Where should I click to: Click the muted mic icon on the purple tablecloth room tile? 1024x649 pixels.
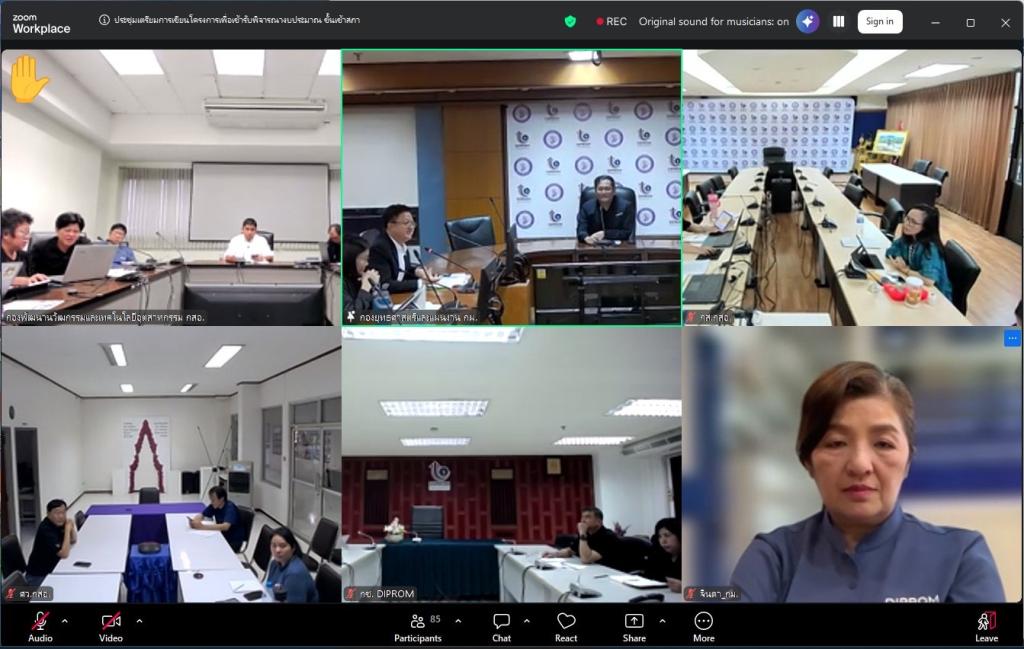[x=10, y=594]
